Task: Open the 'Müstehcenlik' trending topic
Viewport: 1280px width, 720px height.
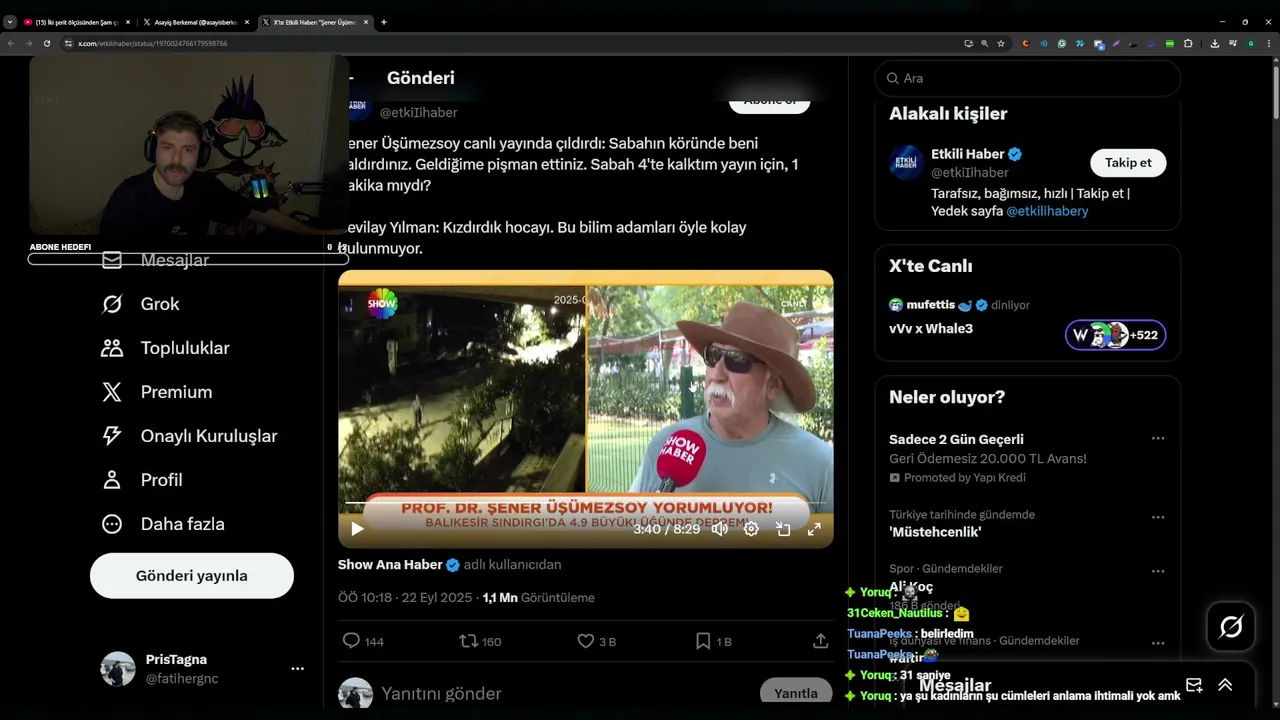Action: [935, 532]
